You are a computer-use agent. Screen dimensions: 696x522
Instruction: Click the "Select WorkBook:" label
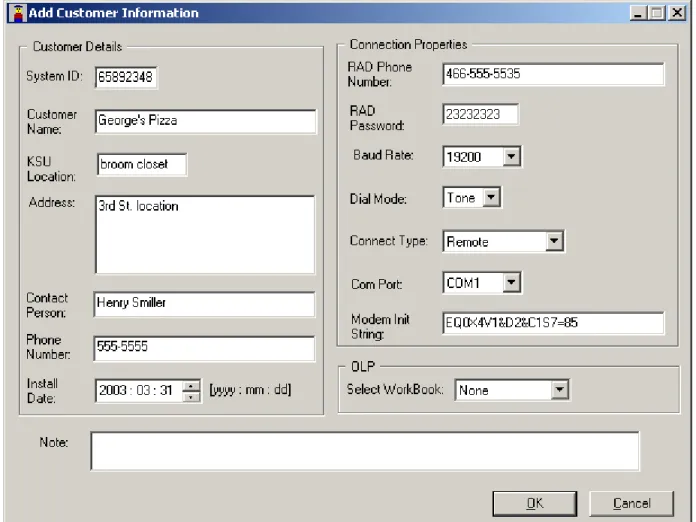(x=395, y=389)
